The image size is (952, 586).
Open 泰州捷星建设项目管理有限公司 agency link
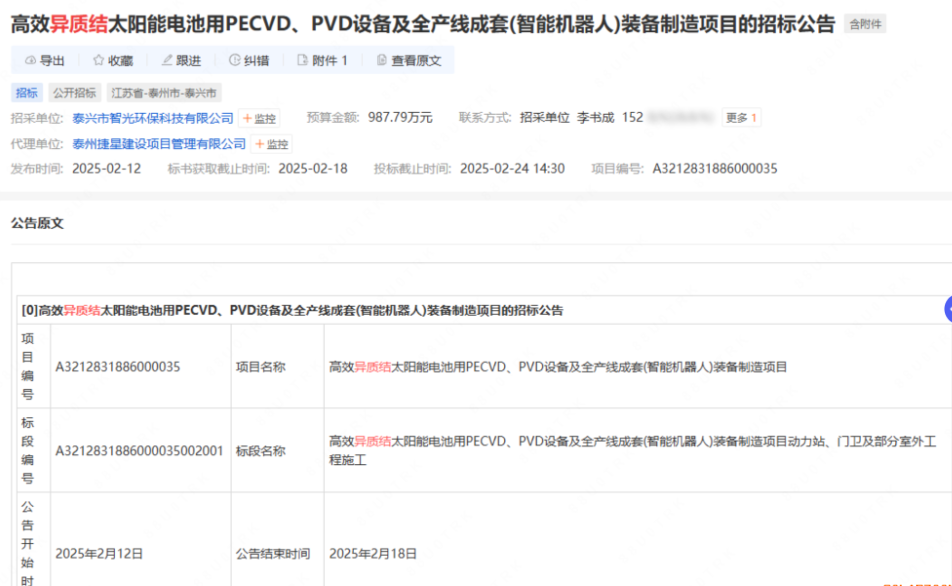(159, 144)
